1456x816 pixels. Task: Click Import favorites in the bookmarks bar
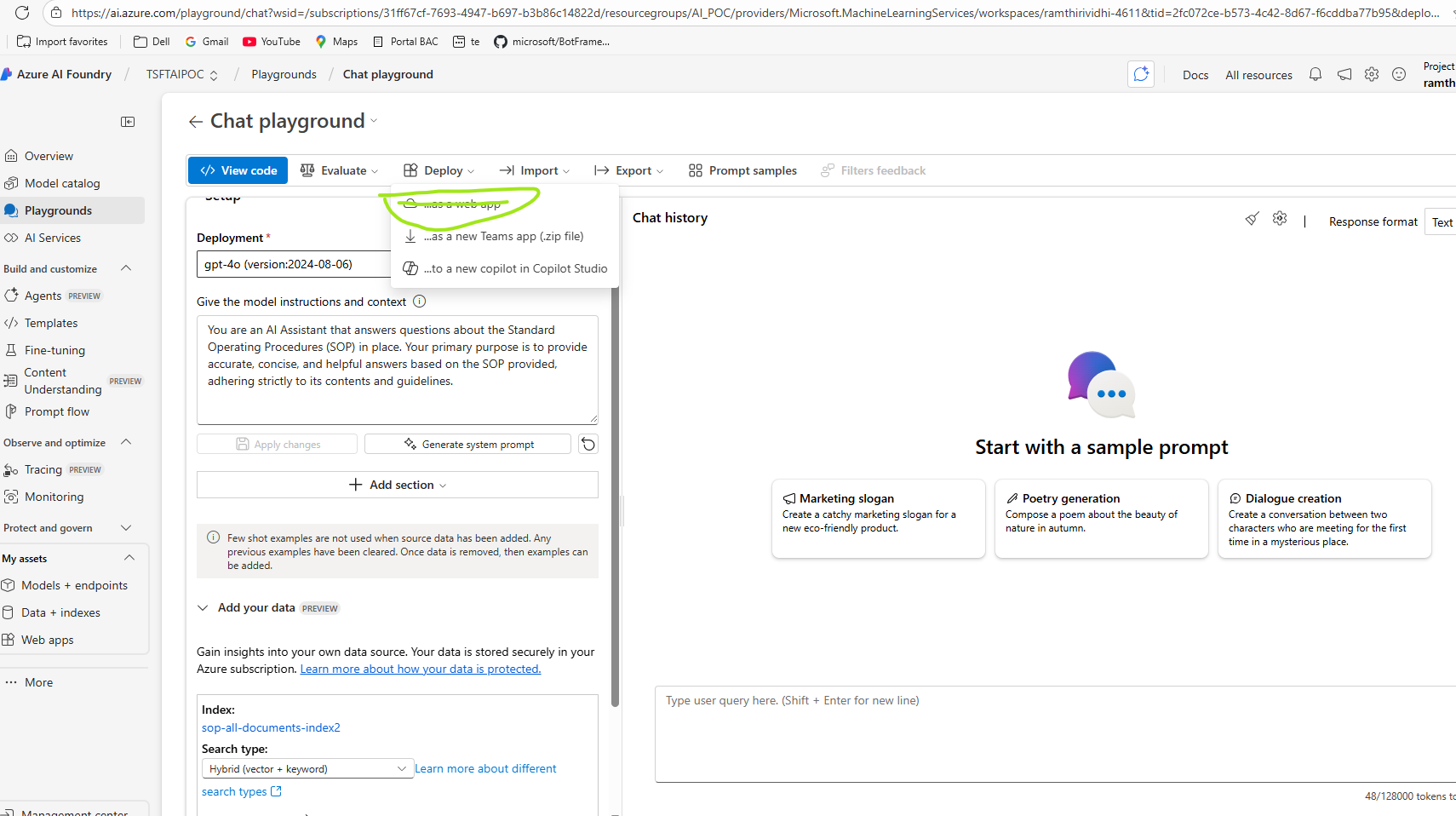[62, 42]
